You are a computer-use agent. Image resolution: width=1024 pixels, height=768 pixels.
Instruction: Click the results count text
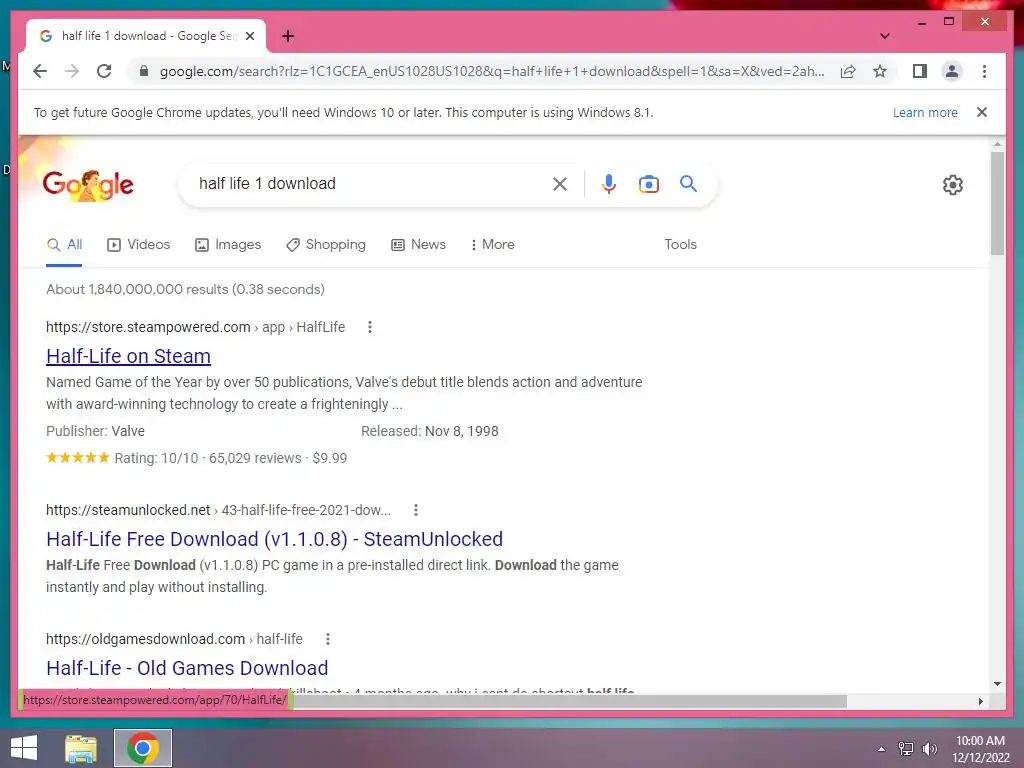click(185, 289)
